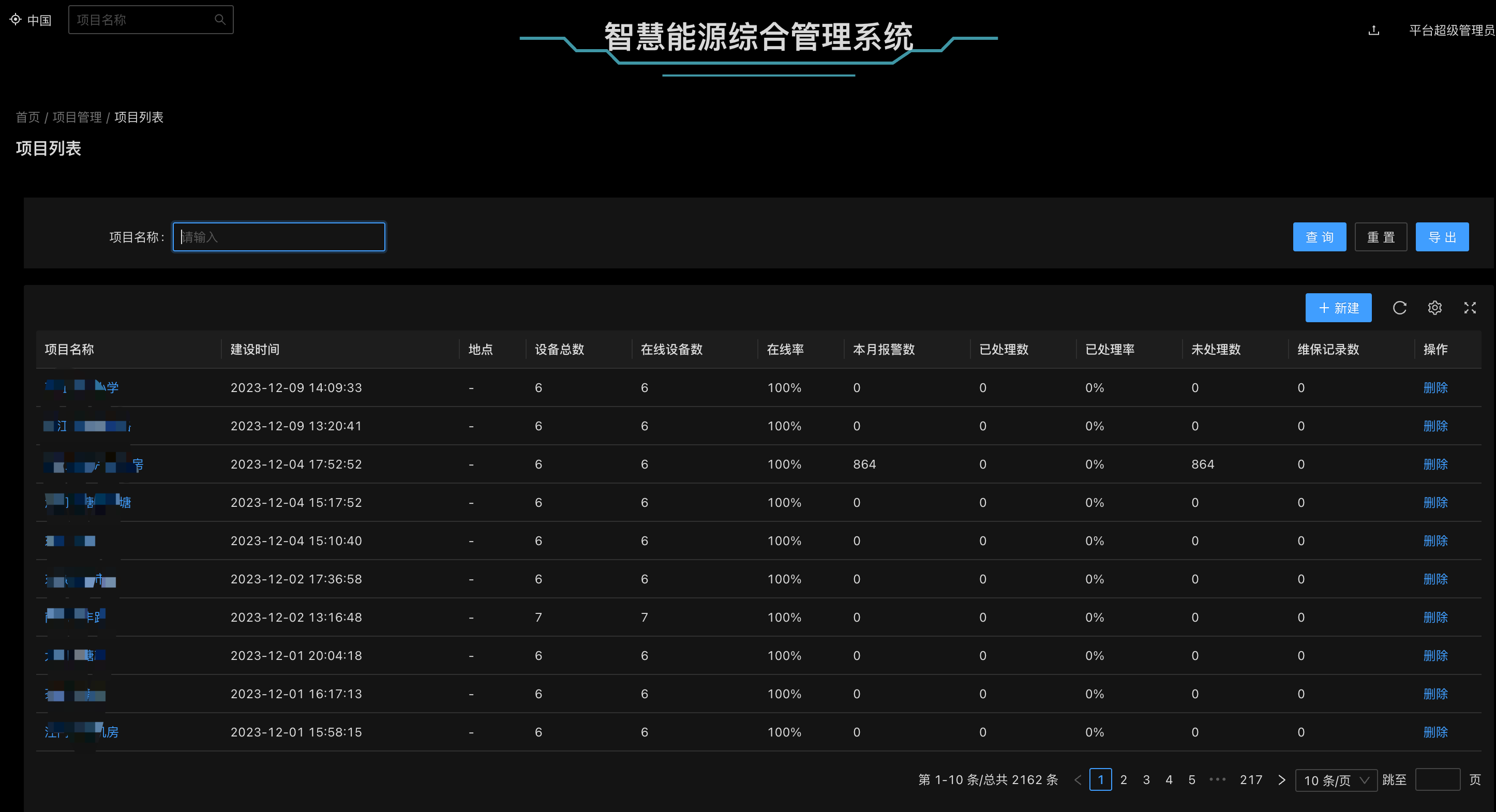Open 平台超级管理员 user menu
Image resolution: width=1496 pixels, height=812 pixels.
point(1452,30)
